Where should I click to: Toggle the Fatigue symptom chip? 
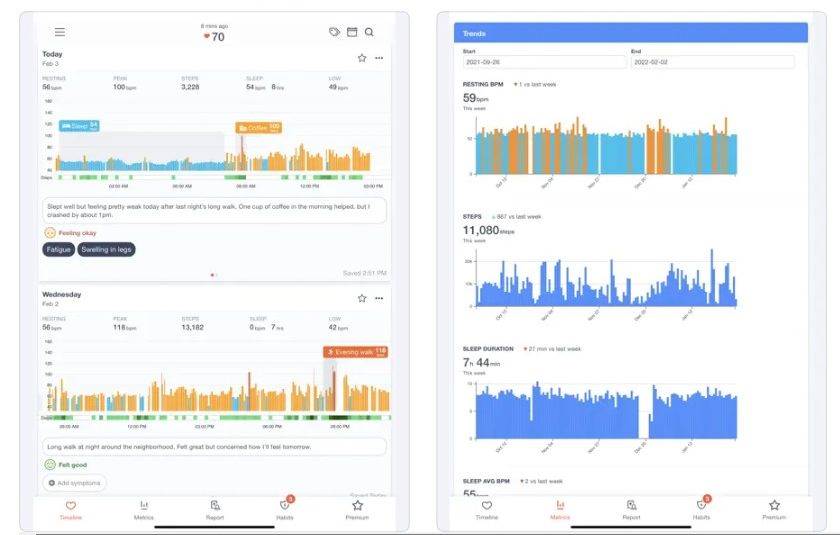(x=59, y=250)
